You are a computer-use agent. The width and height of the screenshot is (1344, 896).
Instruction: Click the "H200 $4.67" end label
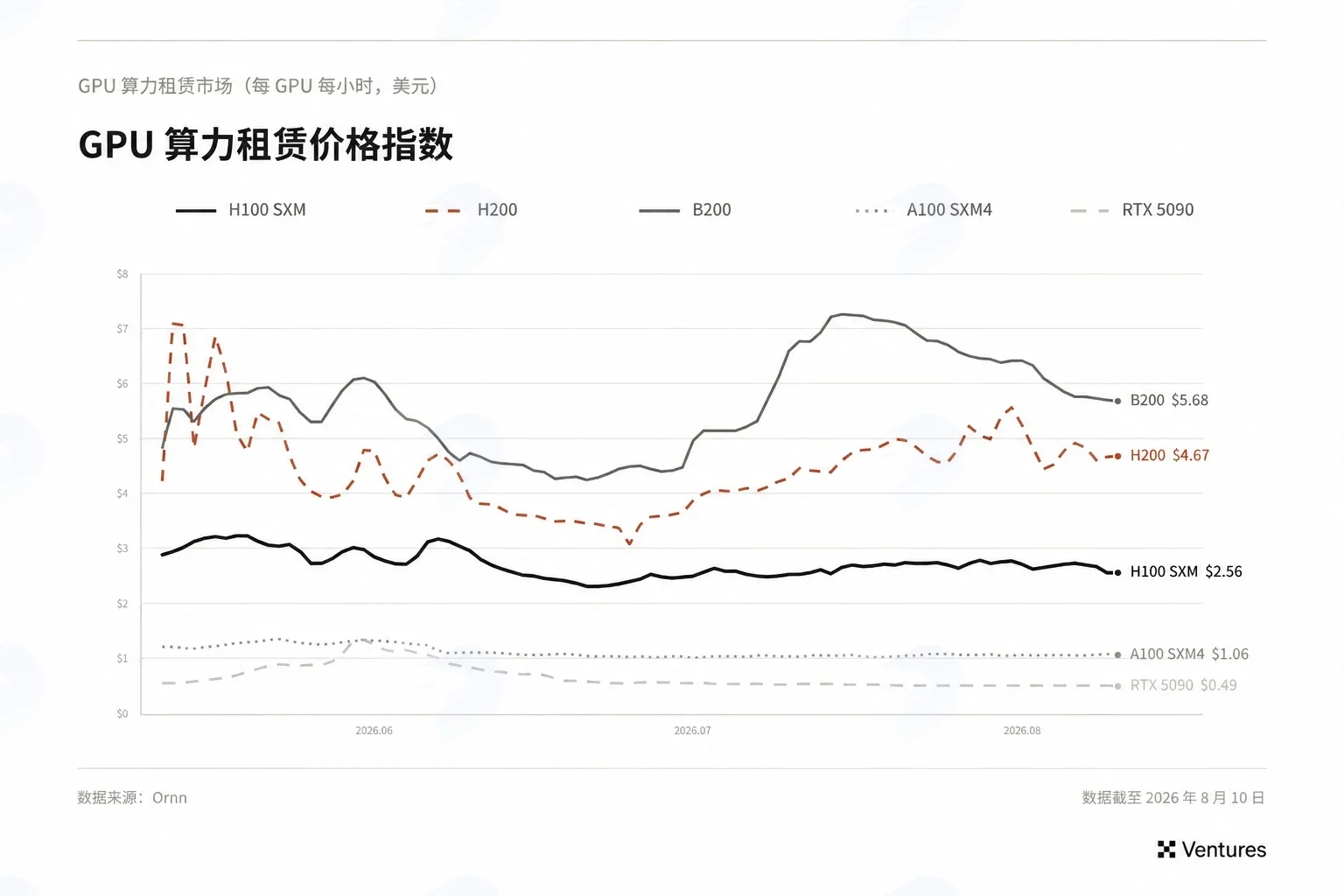tap(1169, 455)
